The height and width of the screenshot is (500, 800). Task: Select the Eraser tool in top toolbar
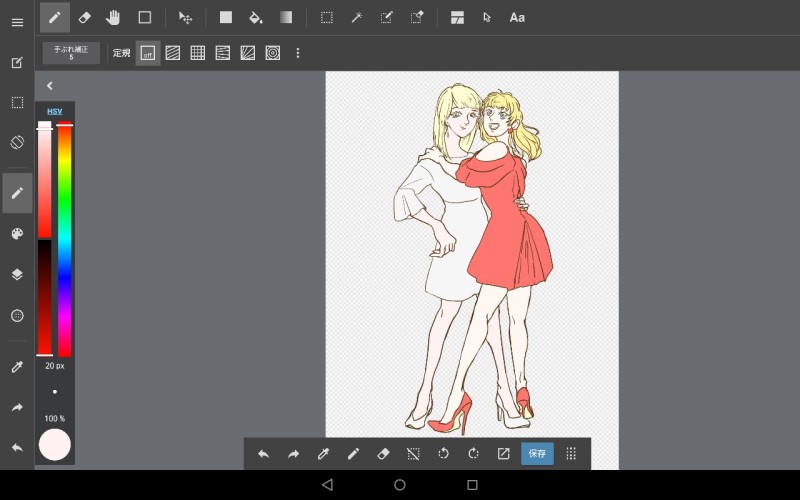(84, 17)
